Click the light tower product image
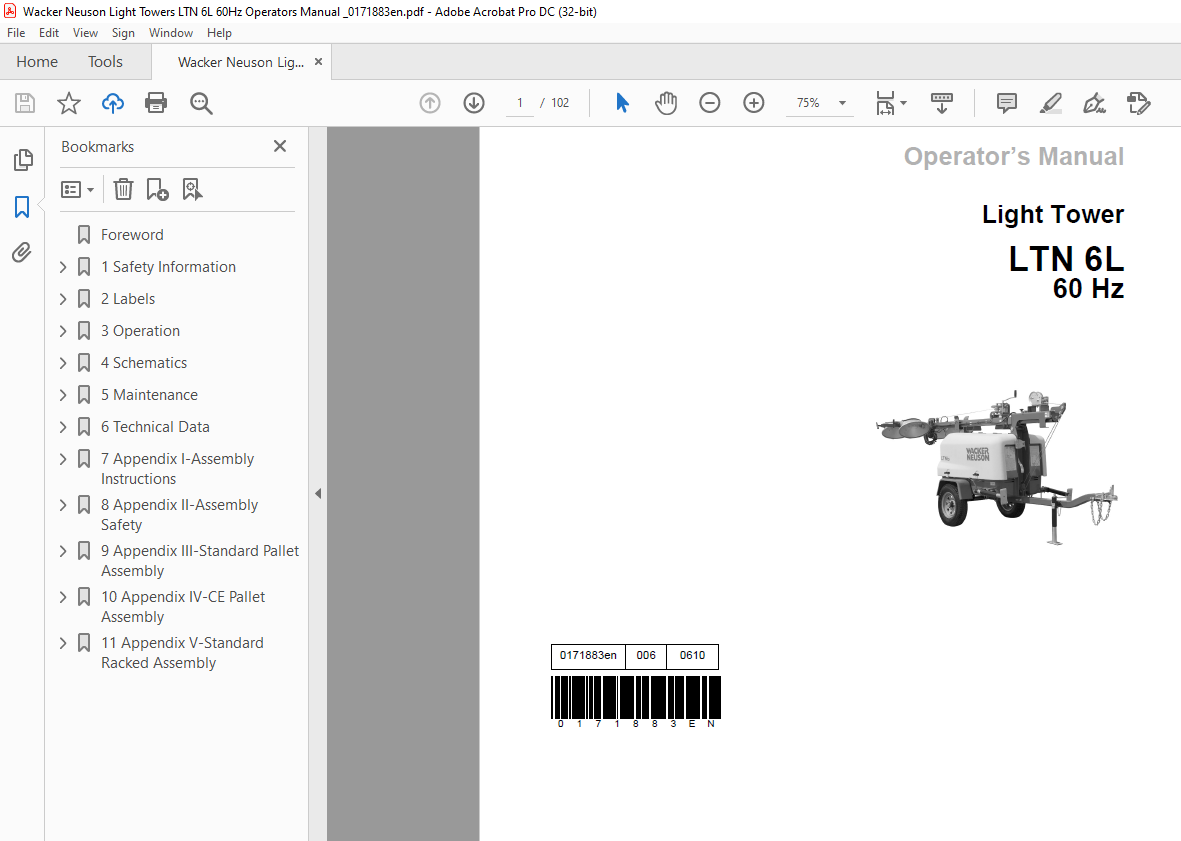This screenshot has height=841, width=1181. [996, 468]
